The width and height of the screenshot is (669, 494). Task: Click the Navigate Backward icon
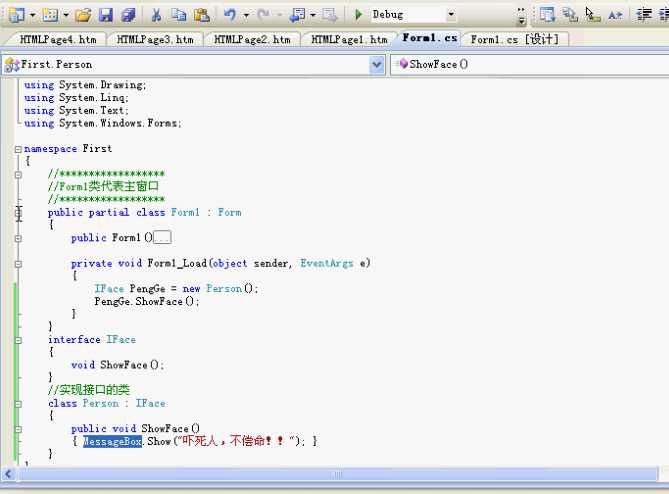[x=297, y=15]
